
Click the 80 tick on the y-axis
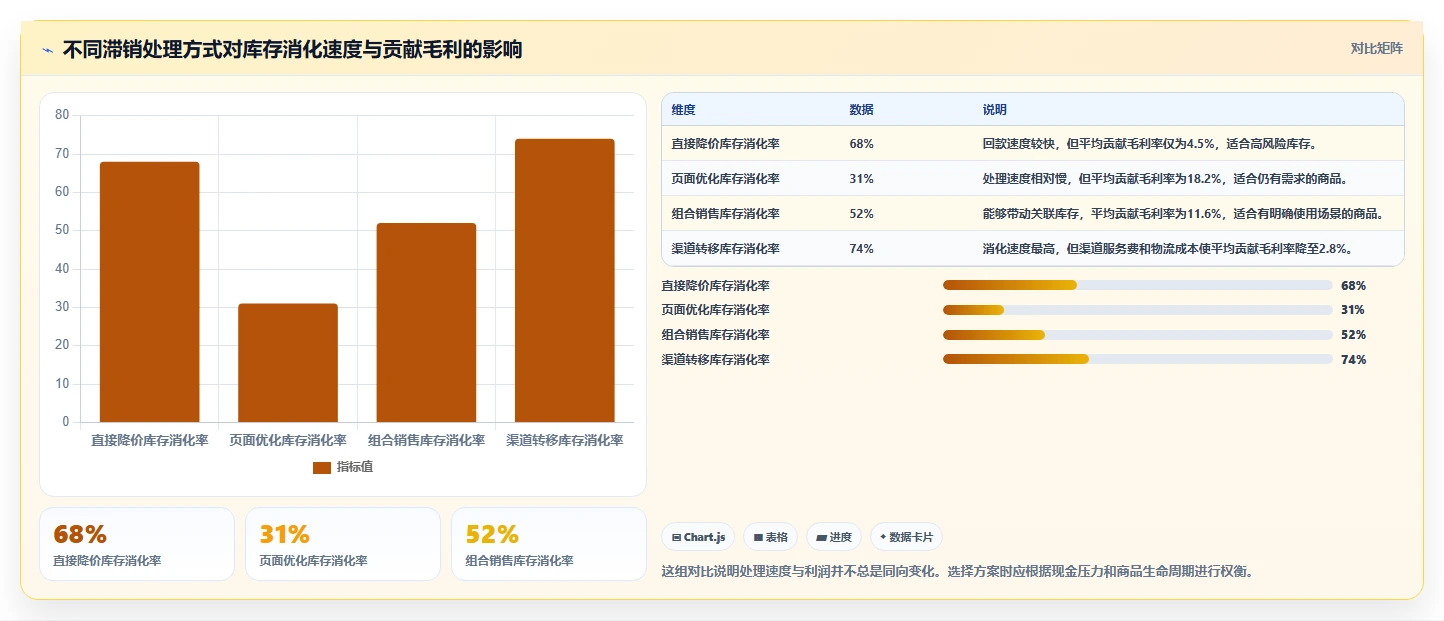(x=62, y=115)
